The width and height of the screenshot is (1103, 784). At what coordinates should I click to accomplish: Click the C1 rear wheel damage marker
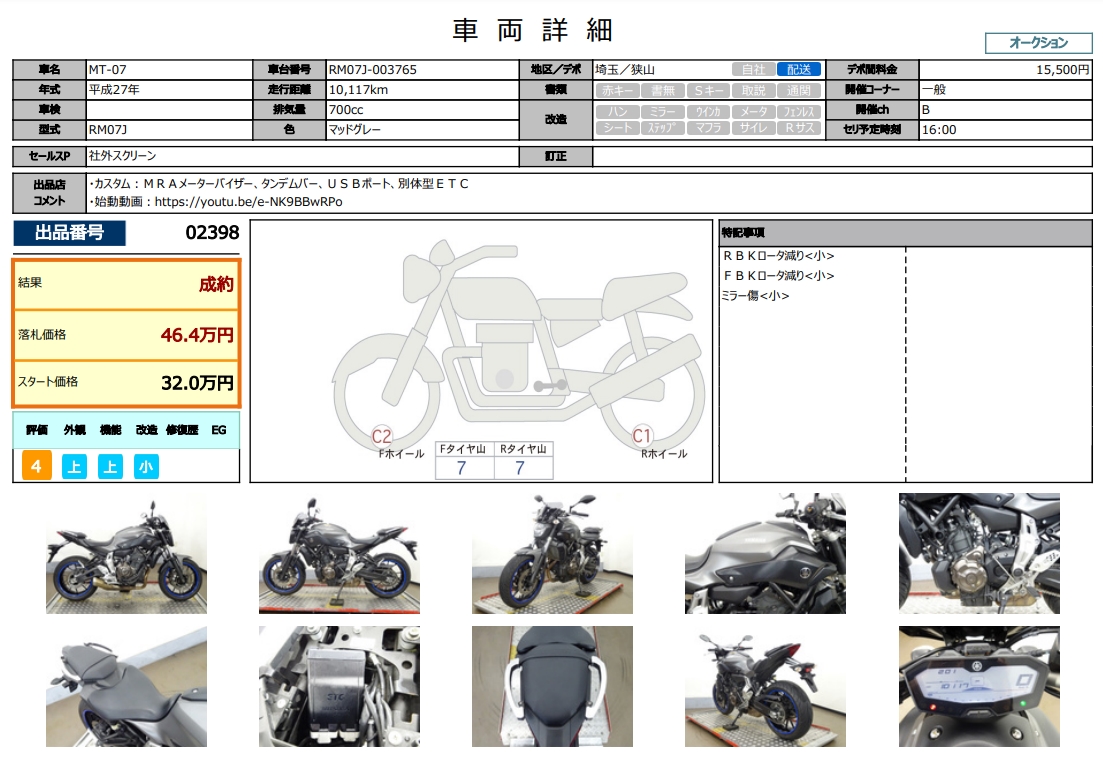642,436
